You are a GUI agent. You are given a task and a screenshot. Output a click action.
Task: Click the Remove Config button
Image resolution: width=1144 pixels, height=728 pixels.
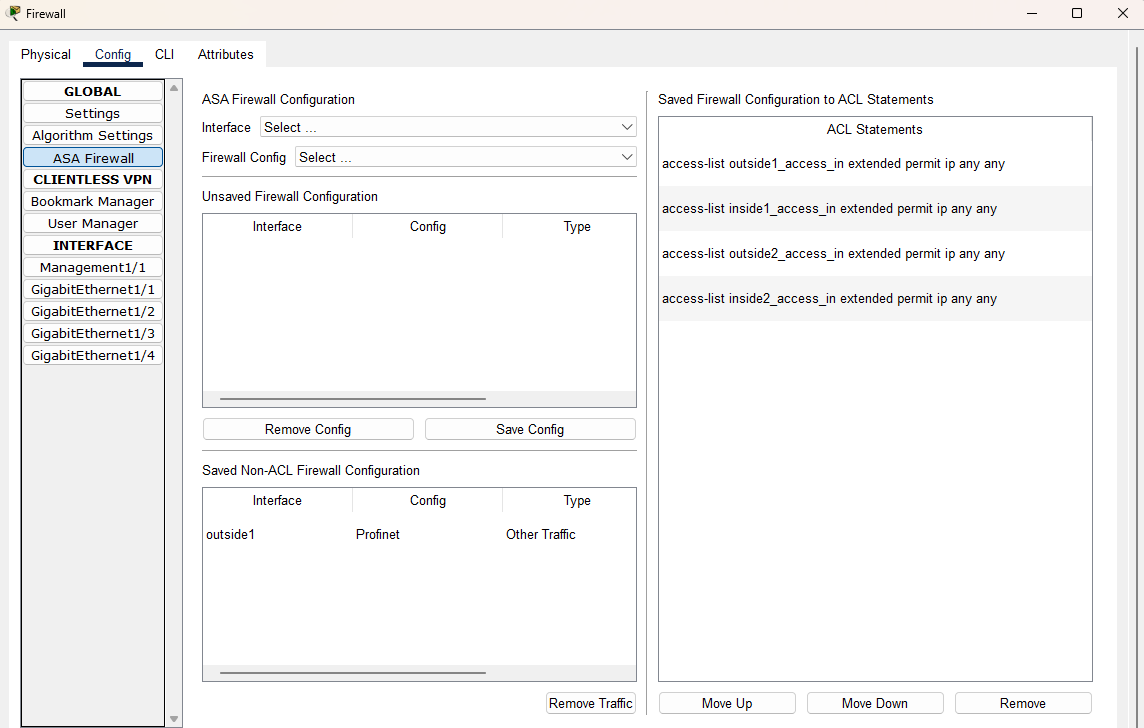(x=307, y=428)
